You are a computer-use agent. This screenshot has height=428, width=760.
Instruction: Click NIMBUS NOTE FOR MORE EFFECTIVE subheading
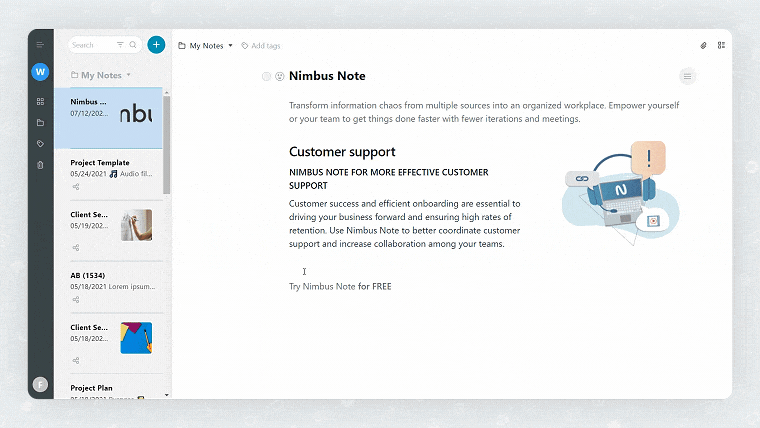click(x=389, y=179)
